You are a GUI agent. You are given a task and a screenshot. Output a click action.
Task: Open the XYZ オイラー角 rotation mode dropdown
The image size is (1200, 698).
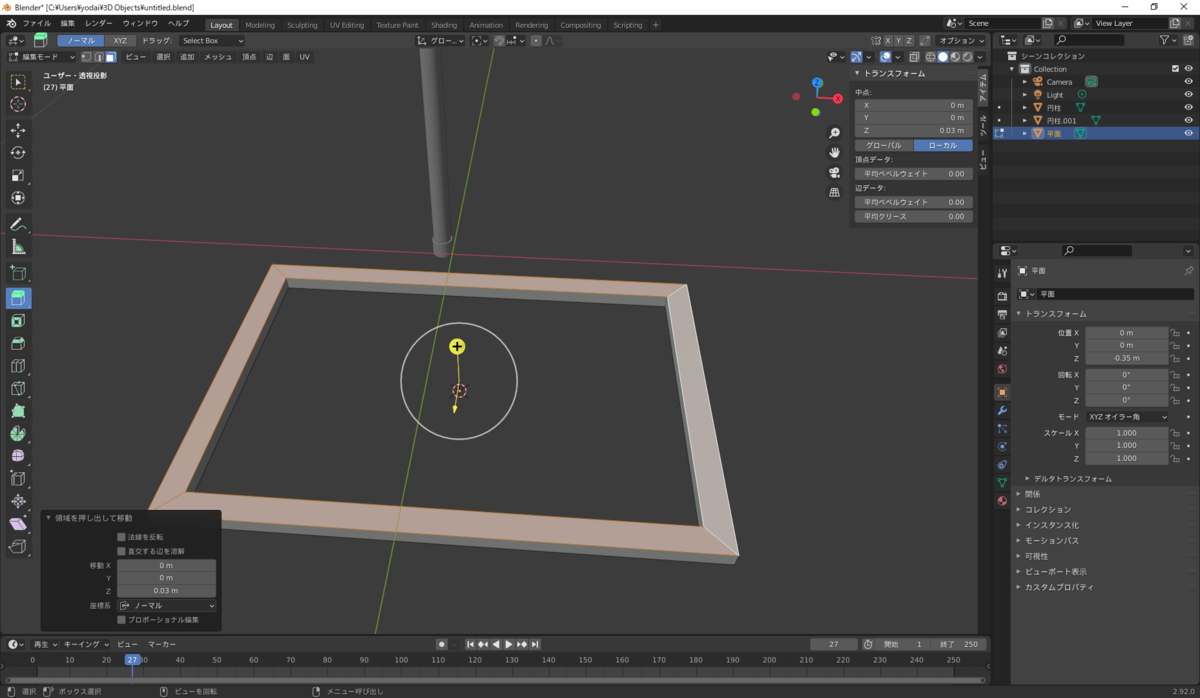1127,417
